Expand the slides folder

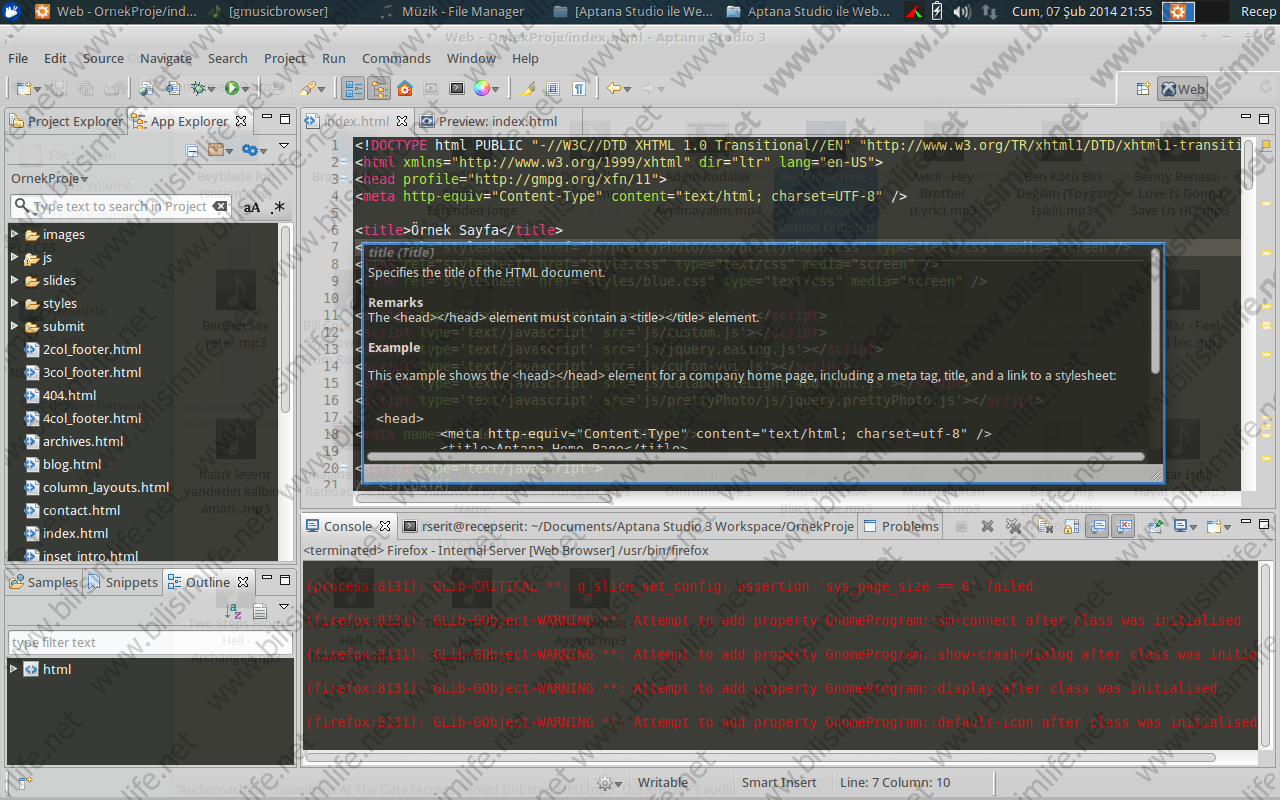[x=14, y=280]
